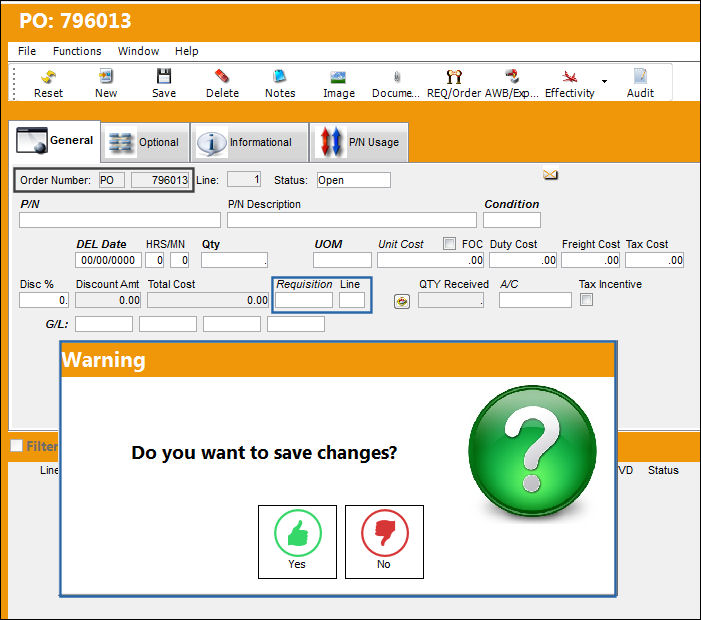The width and height of the screenshot is (701, 620).
Task: Click the Total Cost field
Action: click(208, 300)
